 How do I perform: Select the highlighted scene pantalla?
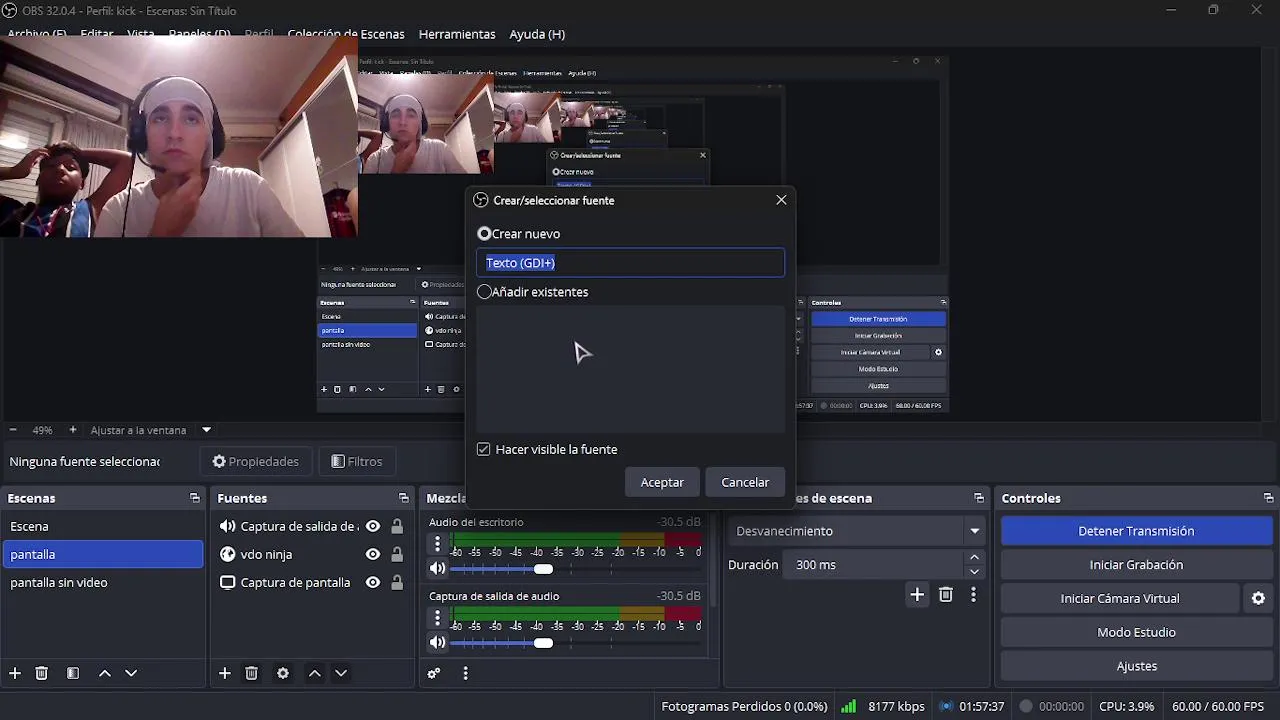click(x=104, y=554)
